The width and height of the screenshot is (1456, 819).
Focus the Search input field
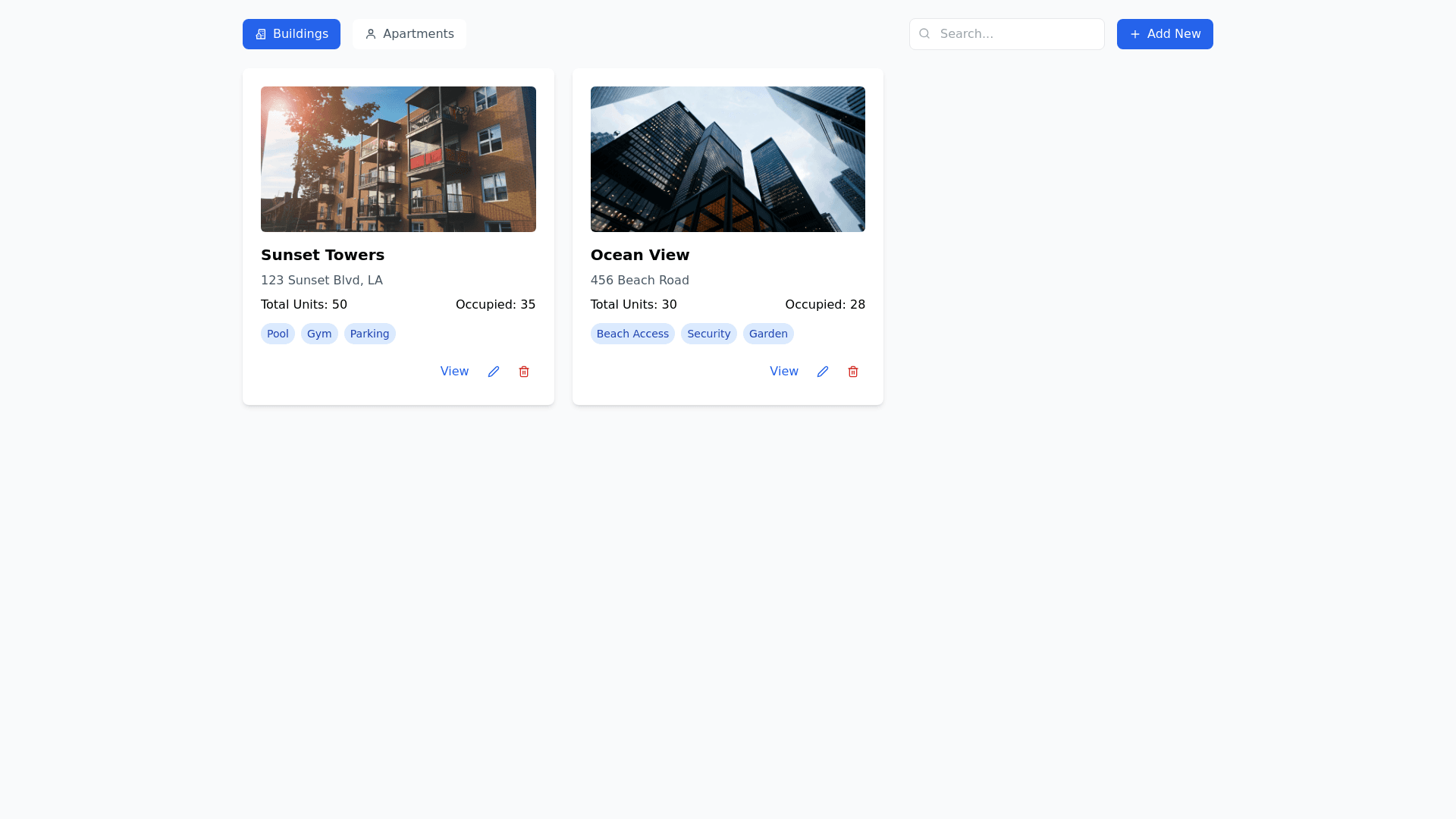click(1016, 34)
